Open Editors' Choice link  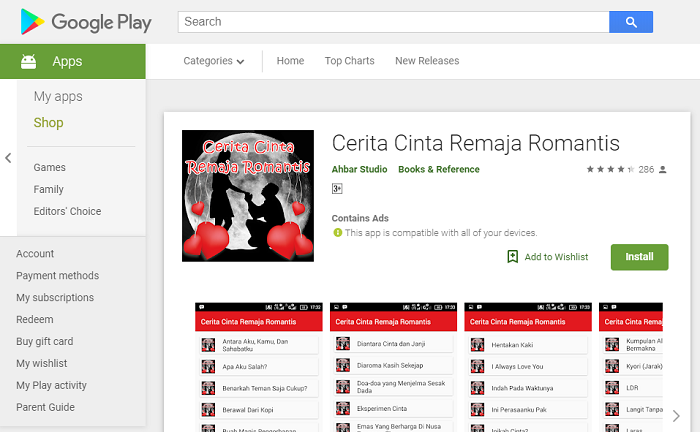point(67,211)
